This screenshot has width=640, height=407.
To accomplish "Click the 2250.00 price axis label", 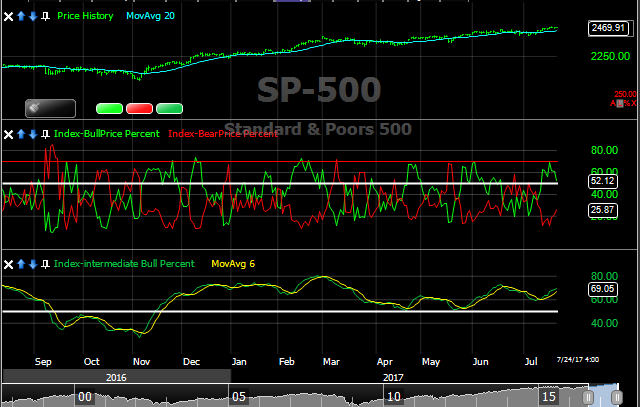I will coord(610,56).
